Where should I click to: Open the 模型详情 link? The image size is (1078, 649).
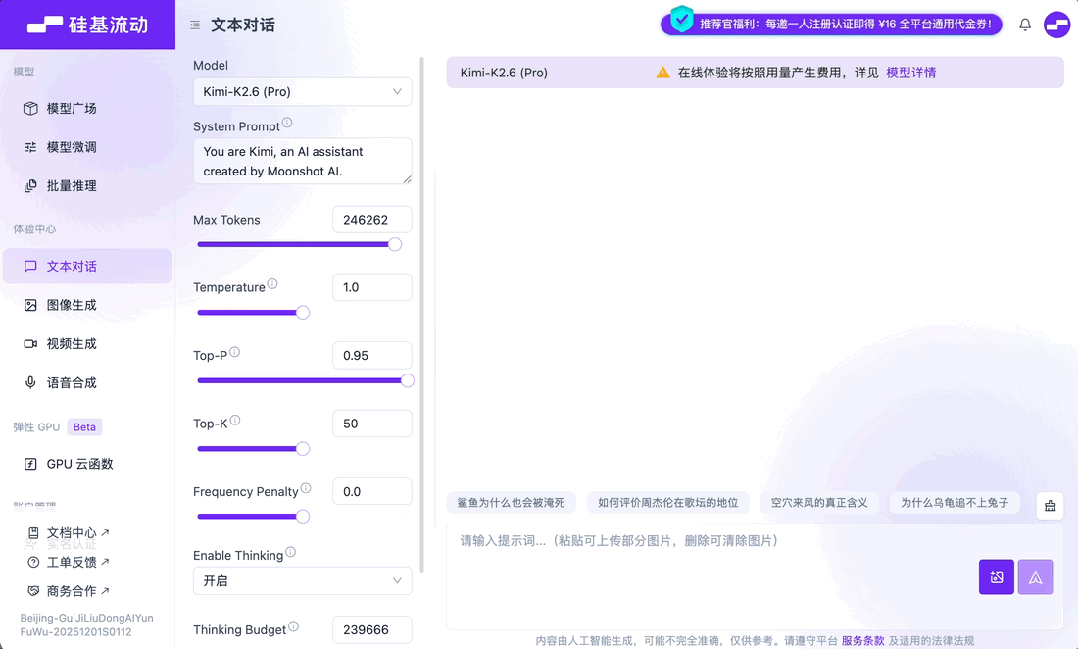point(911,72)
